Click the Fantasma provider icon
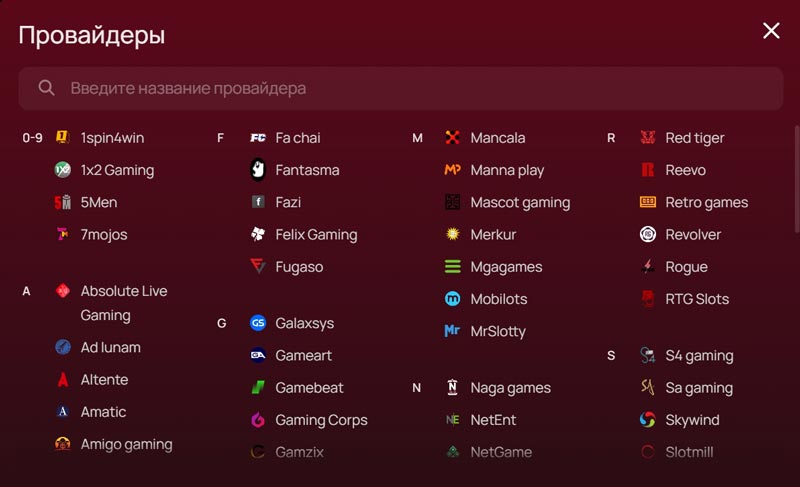Image resolution: width=800 pixels, height=487 pixels. click(x=257, y=170)
